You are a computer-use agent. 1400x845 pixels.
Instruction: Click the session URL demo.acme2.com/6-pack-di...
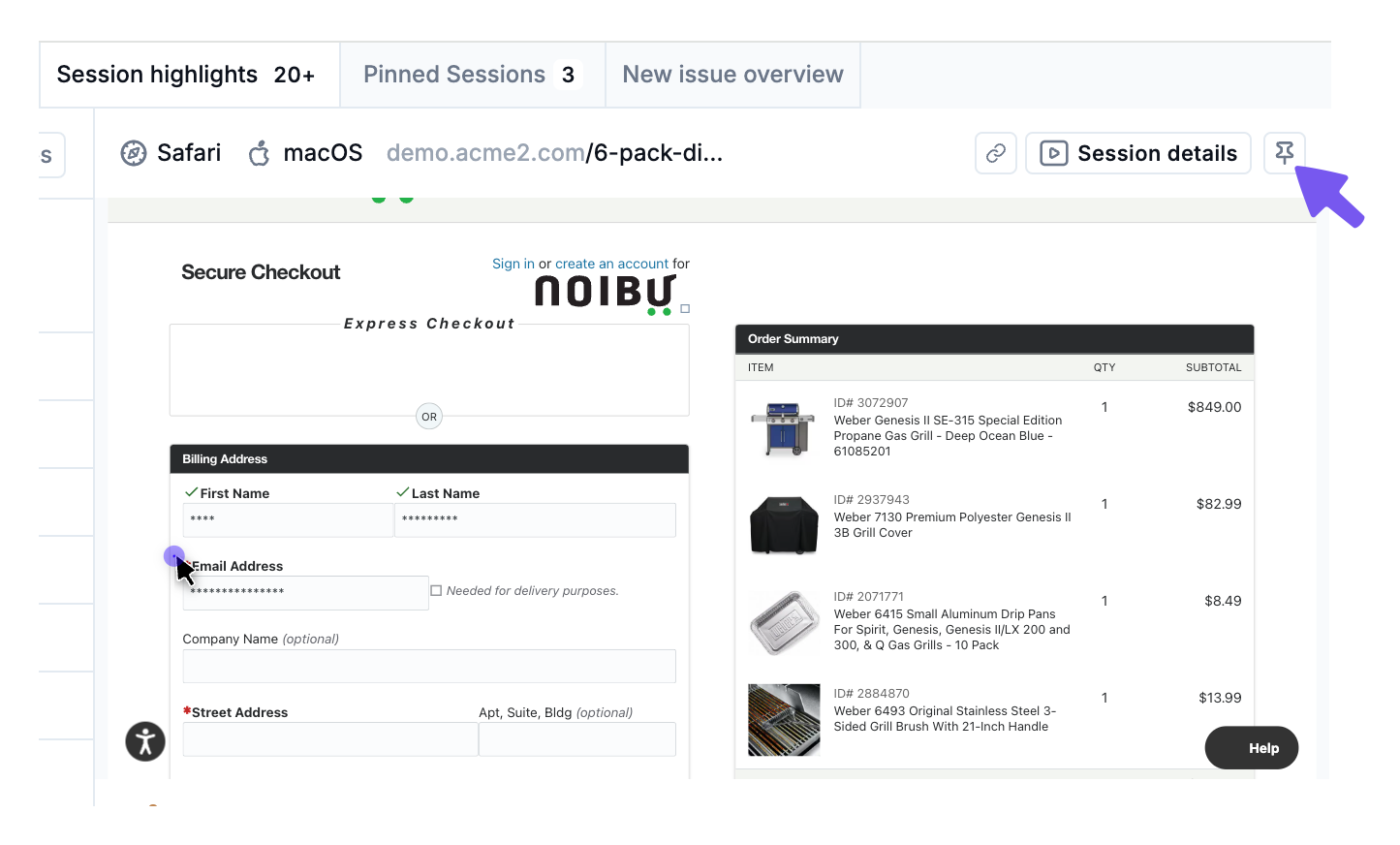555,153
